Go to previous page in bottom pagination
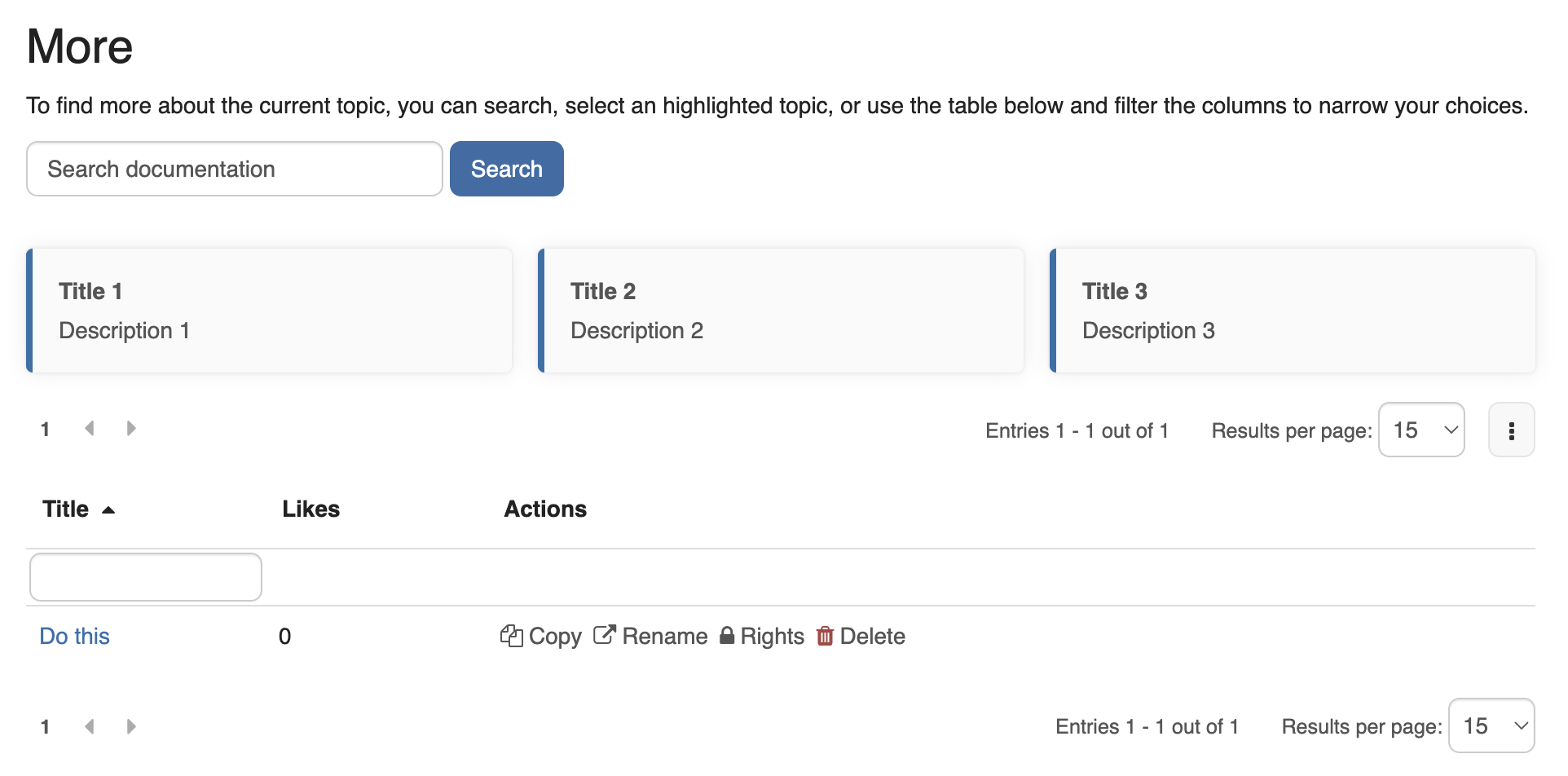The width and height of the screenshot is (1568, 776). [90, 726]
